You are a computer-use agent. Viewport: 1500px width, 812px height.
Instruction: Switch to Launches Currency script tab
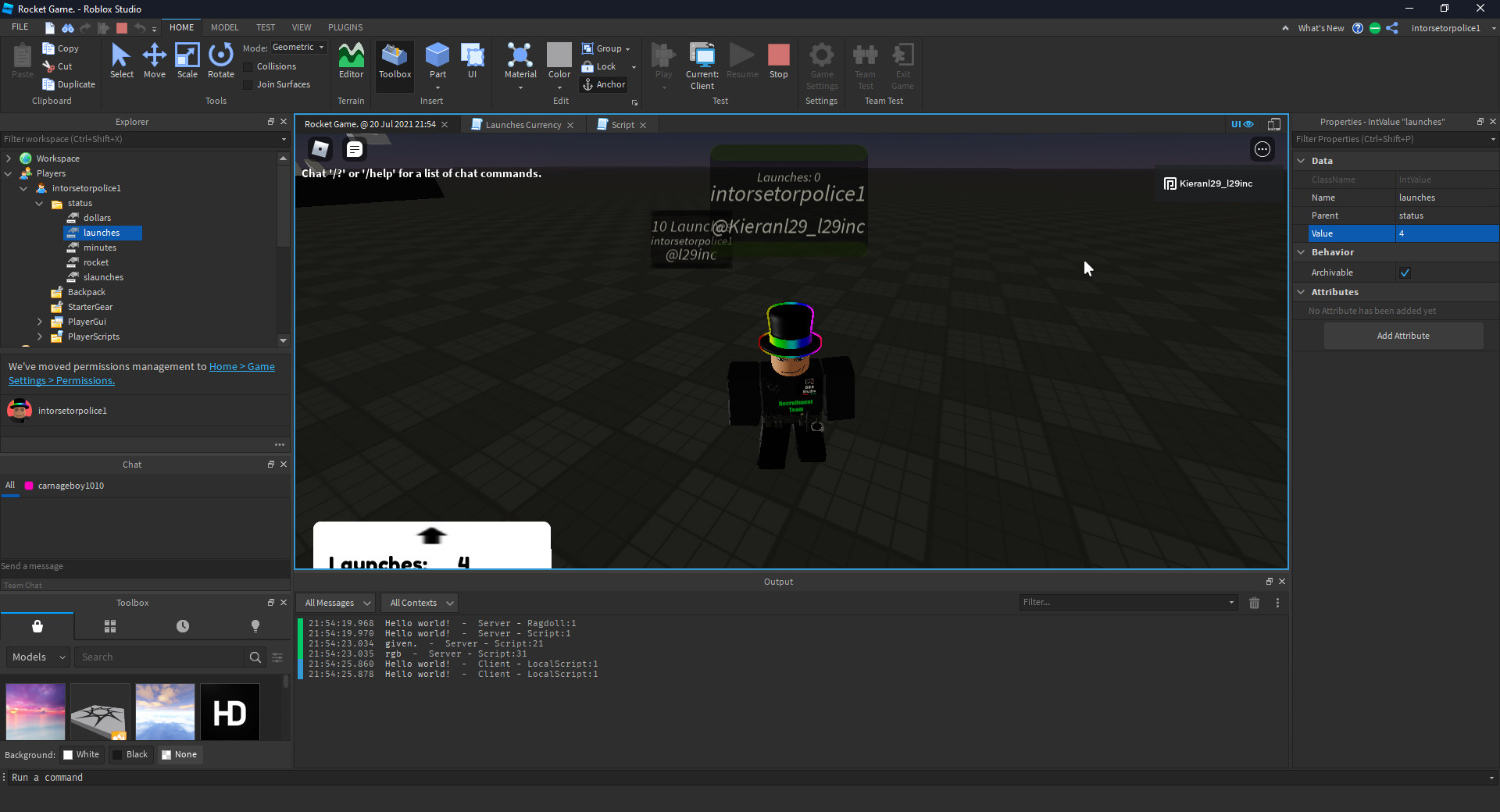coord(523,125)
